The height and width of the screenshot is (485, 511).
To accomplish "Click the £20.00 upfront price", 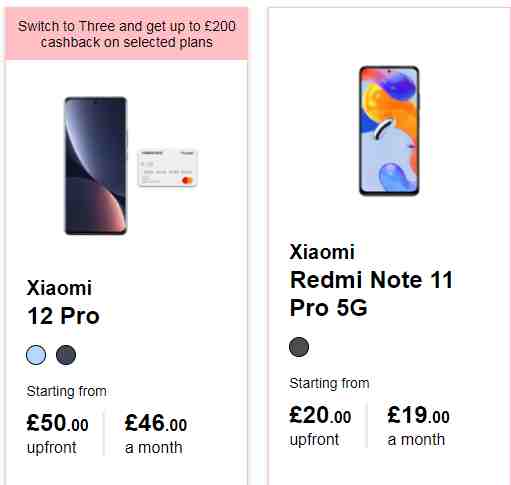I will pyautogui.click(x=320, y=415).
